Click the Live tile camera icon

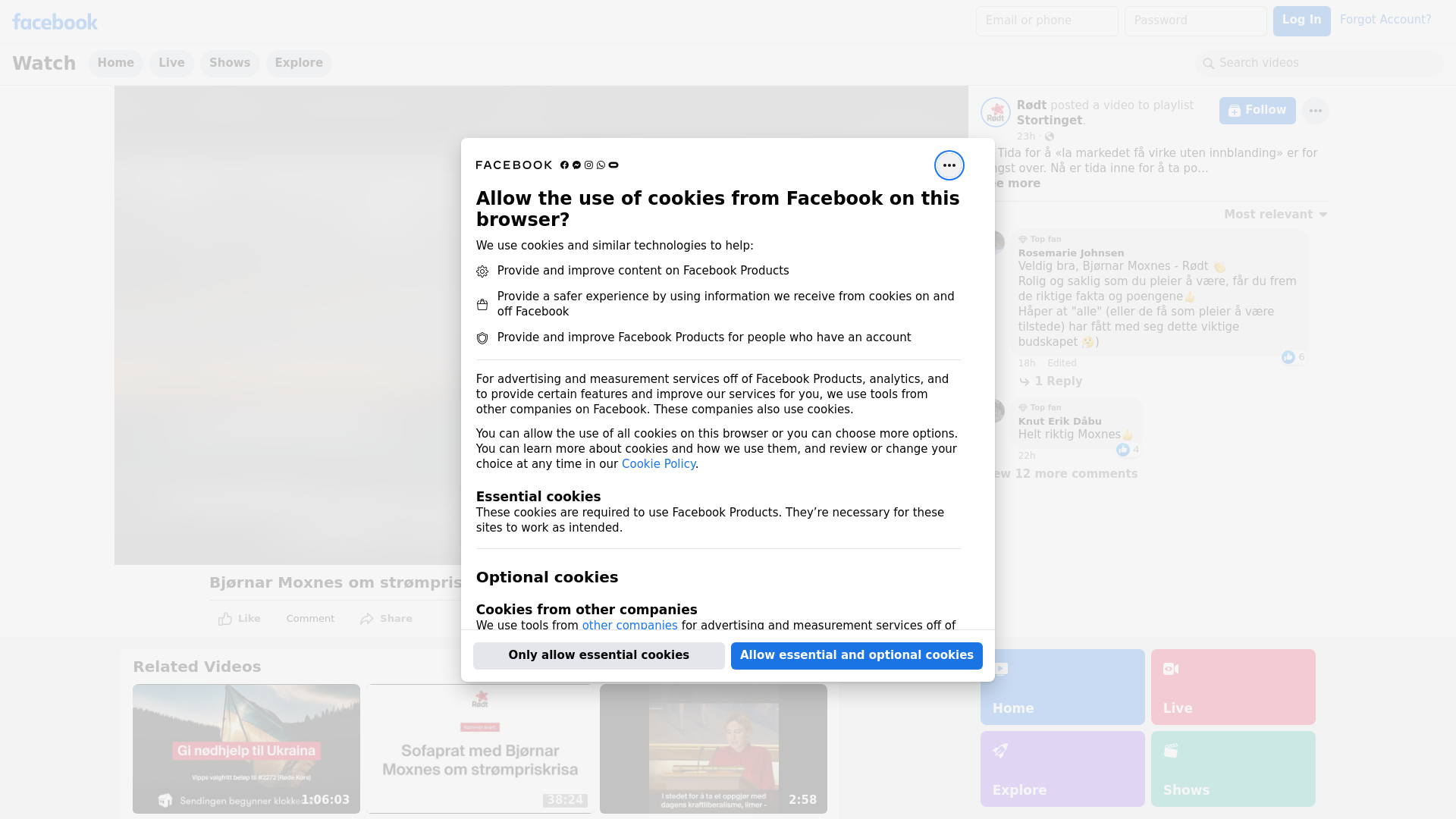tap(1171, 669)
